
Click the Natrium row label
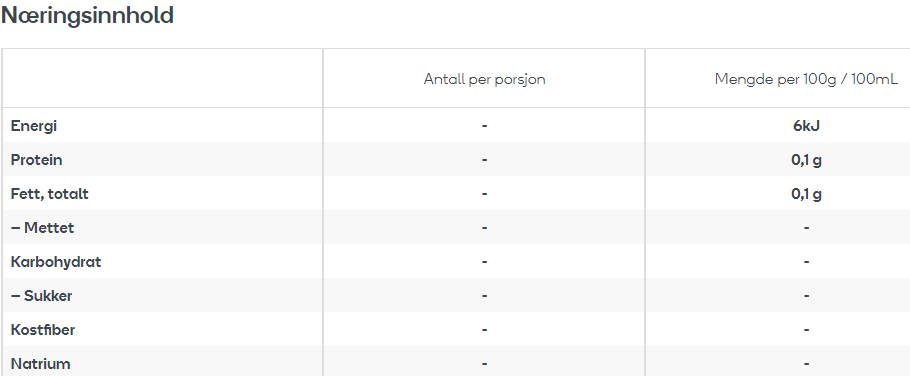[41, 364]
